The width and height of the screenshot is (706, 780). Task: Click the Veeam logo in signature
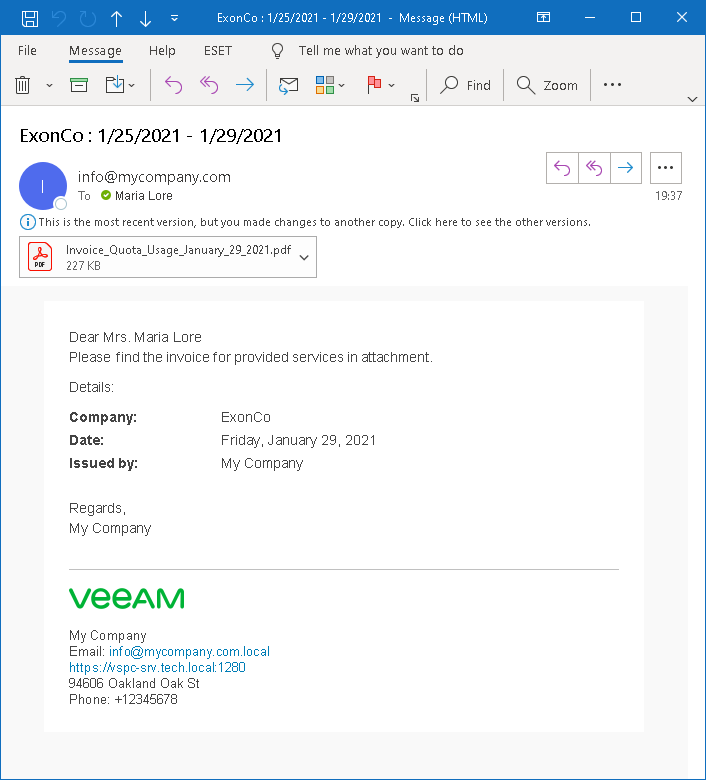pyautogui.click(x=126, y=598)
